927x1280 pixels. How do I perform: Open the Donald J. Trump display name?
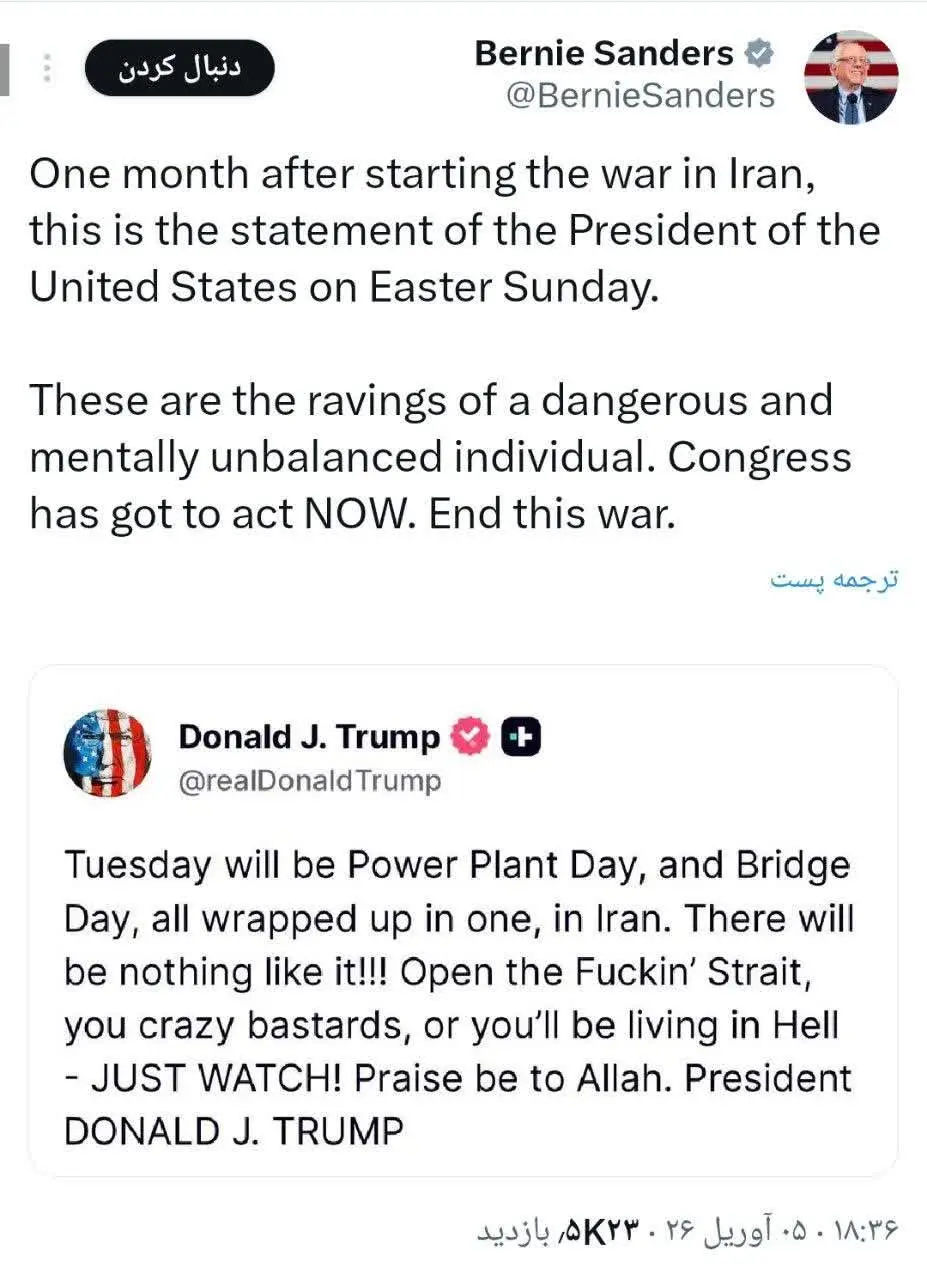tap(309, 737)
